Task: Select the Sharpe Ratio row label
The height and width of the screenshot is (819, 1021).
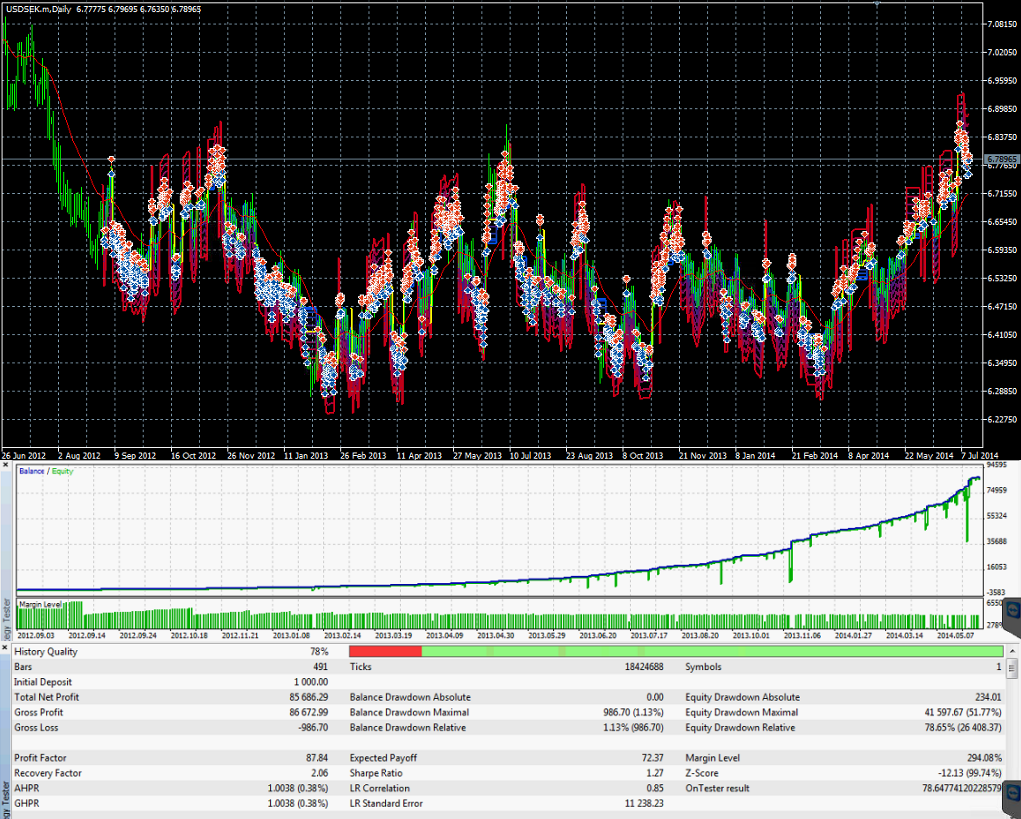Action: pyautogui.click(x=377, y=773)
